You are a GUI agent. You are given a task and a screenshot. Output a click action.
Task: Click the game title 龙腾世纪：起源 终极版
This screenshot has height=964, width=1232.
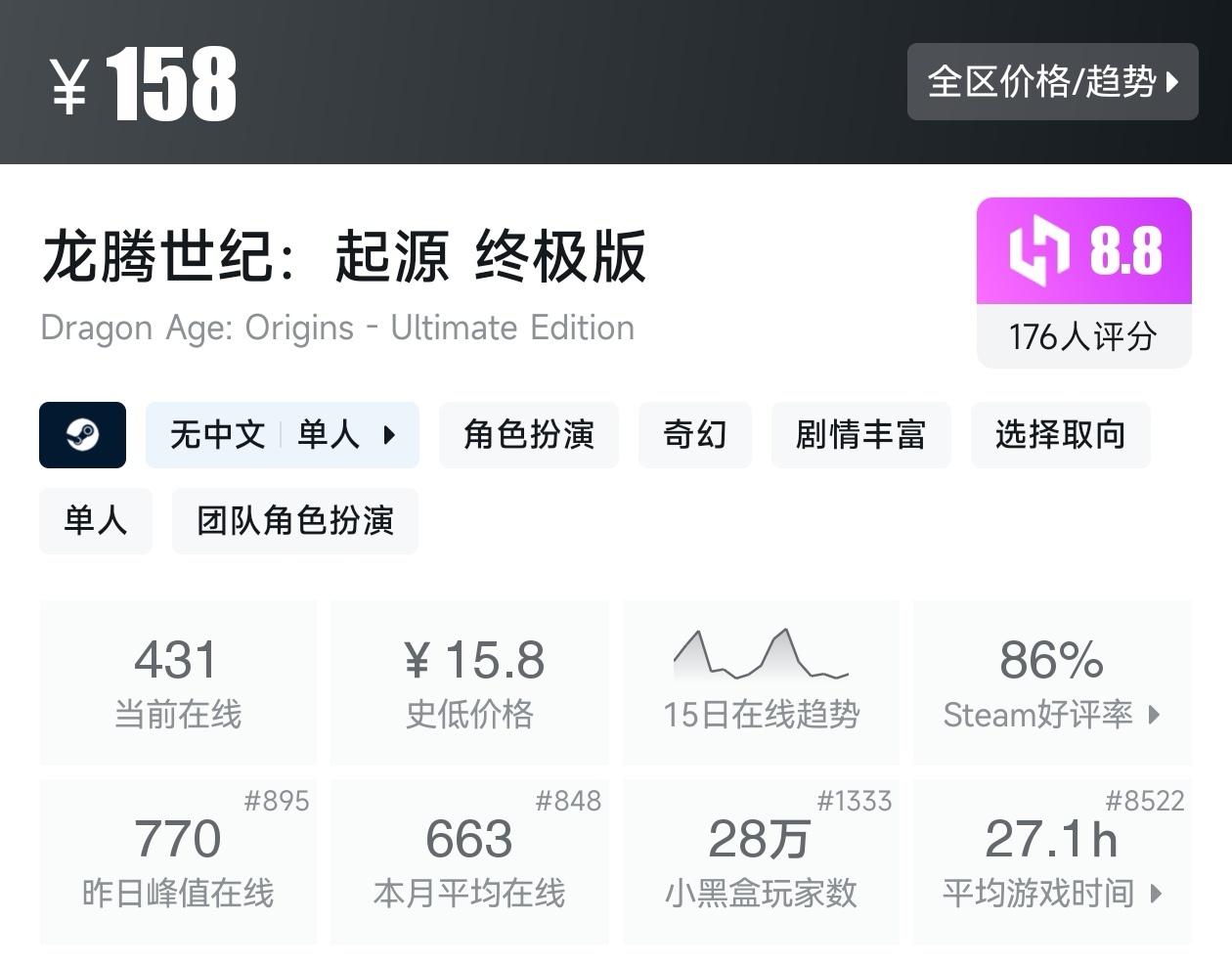pos(344,256)
